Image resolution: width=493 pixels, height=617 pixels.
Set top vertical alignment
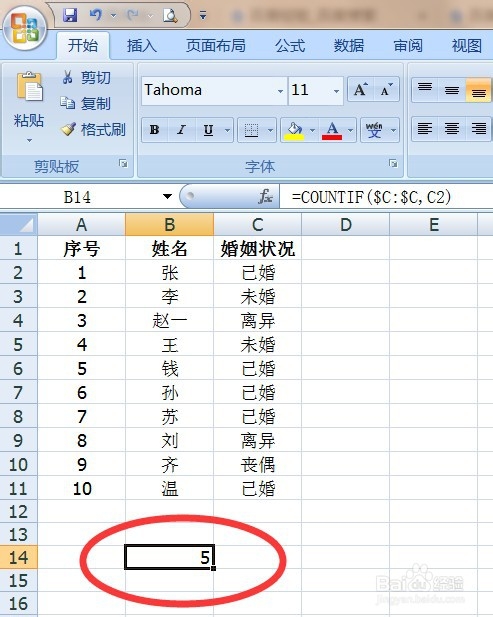425,90
